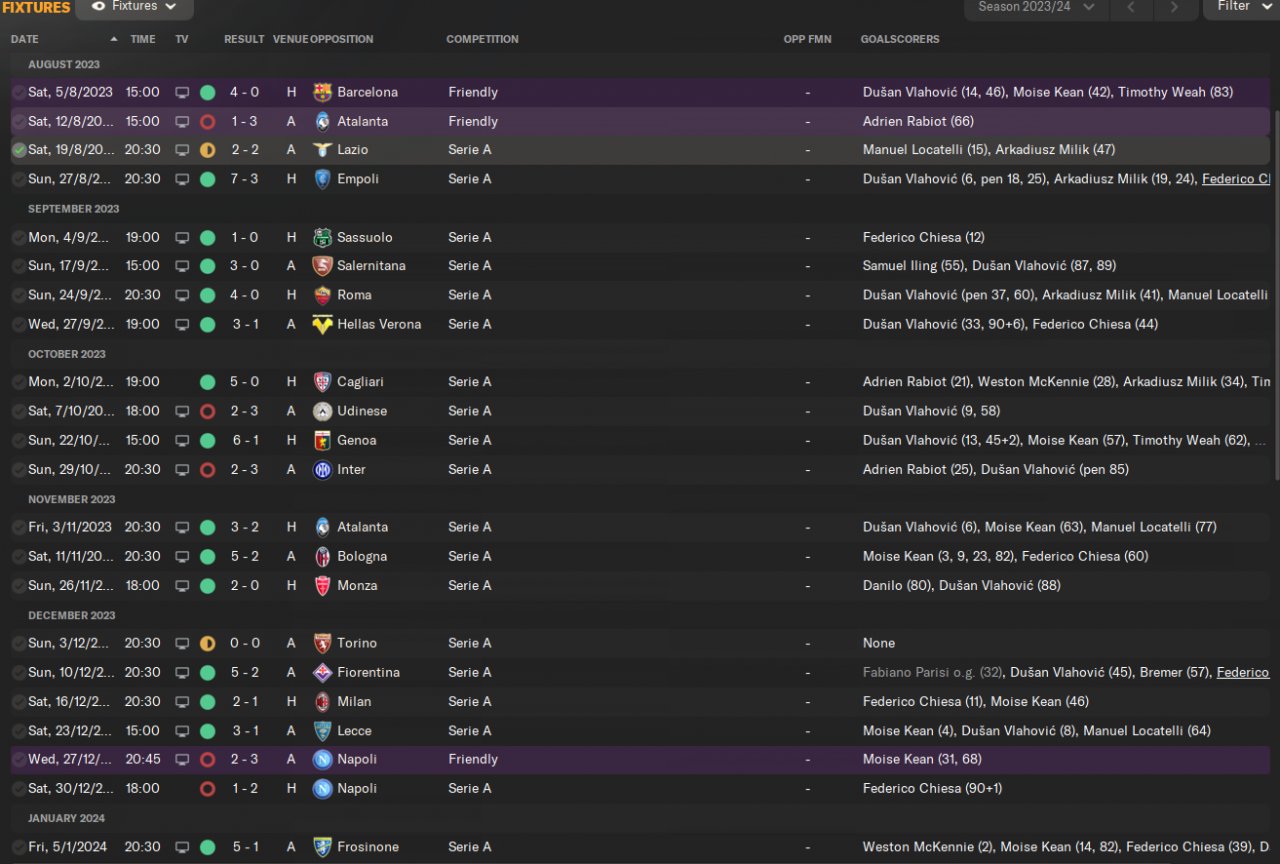
Task: Sort fixtures by the Date column header
Action: point(25,39)
